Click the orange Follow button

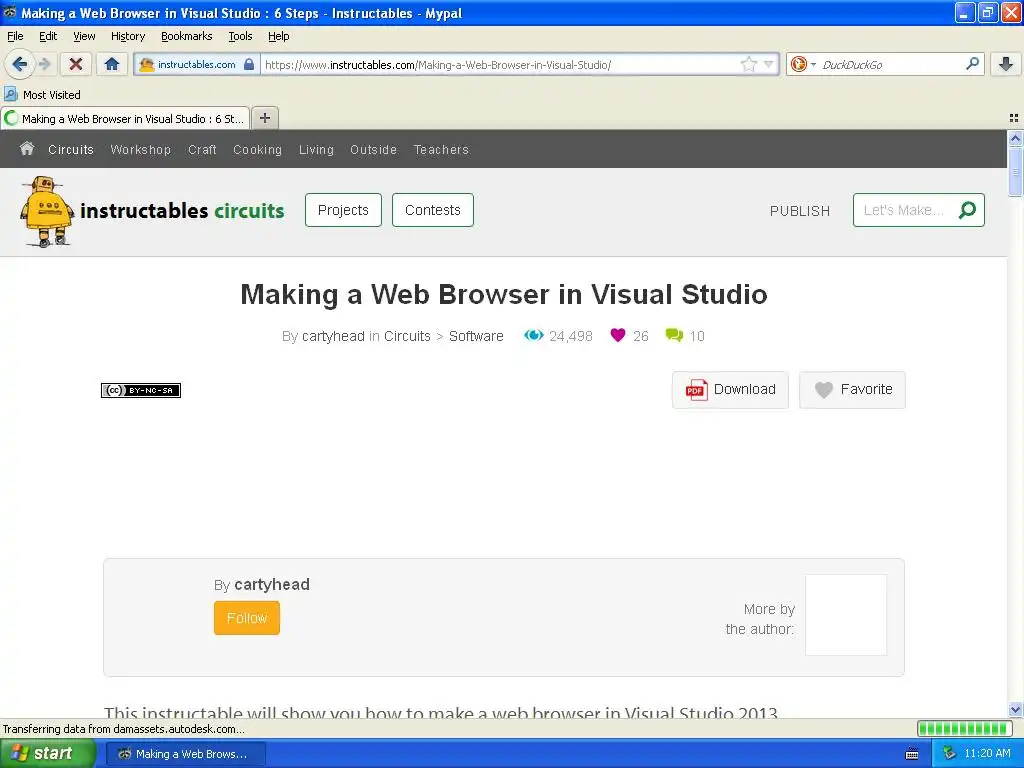click(246, 618)
